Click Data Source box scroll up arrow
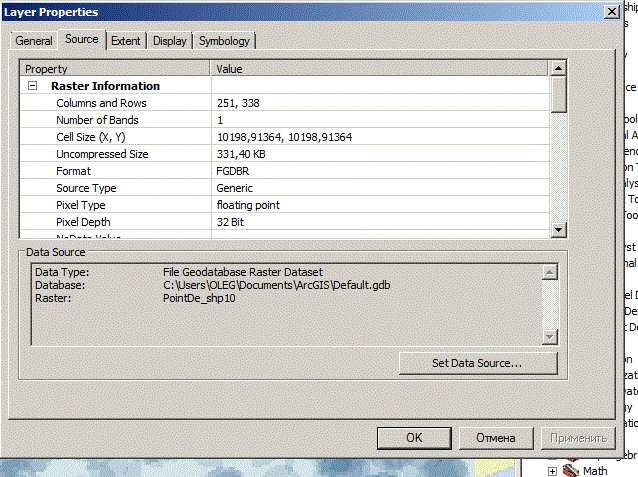This screenshot has height=477, width=638. pos(550,272)
